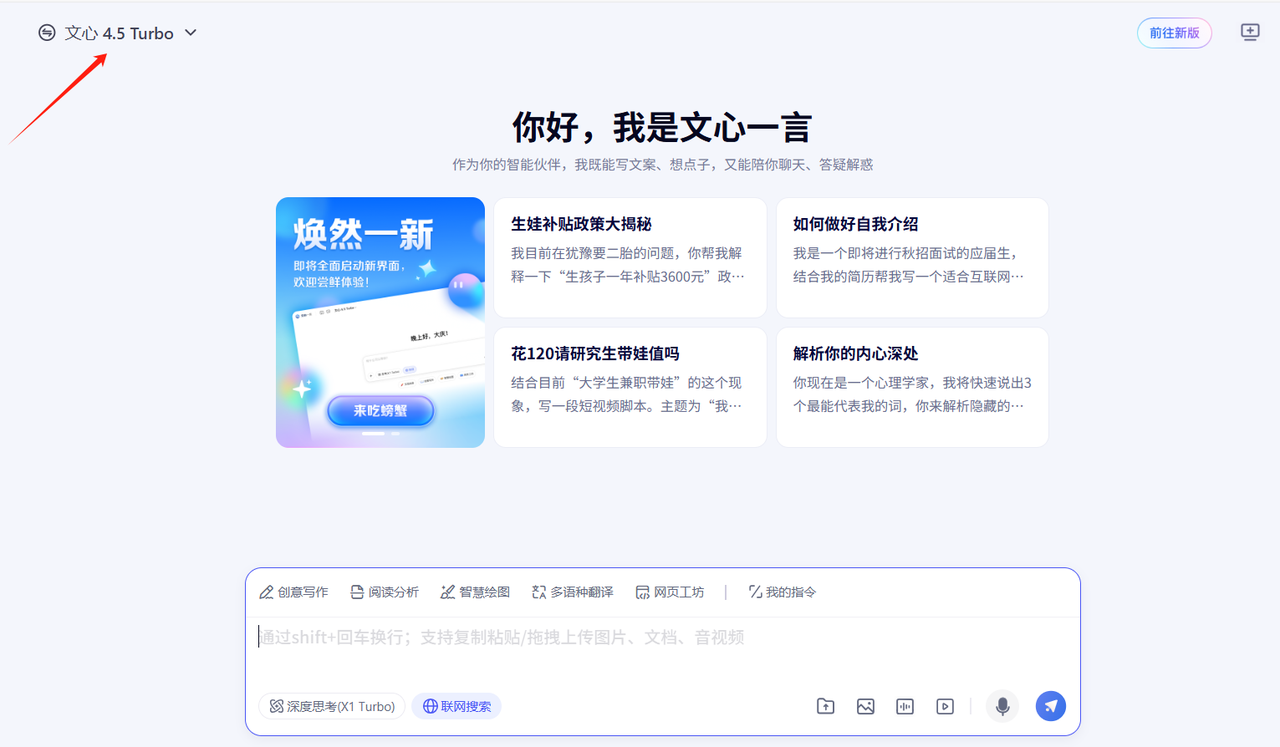The width and height of the screenshot is (1280, 747).
Task: Toggle 深度思考(X1 Turbo) mode
Action: (332, 706)
